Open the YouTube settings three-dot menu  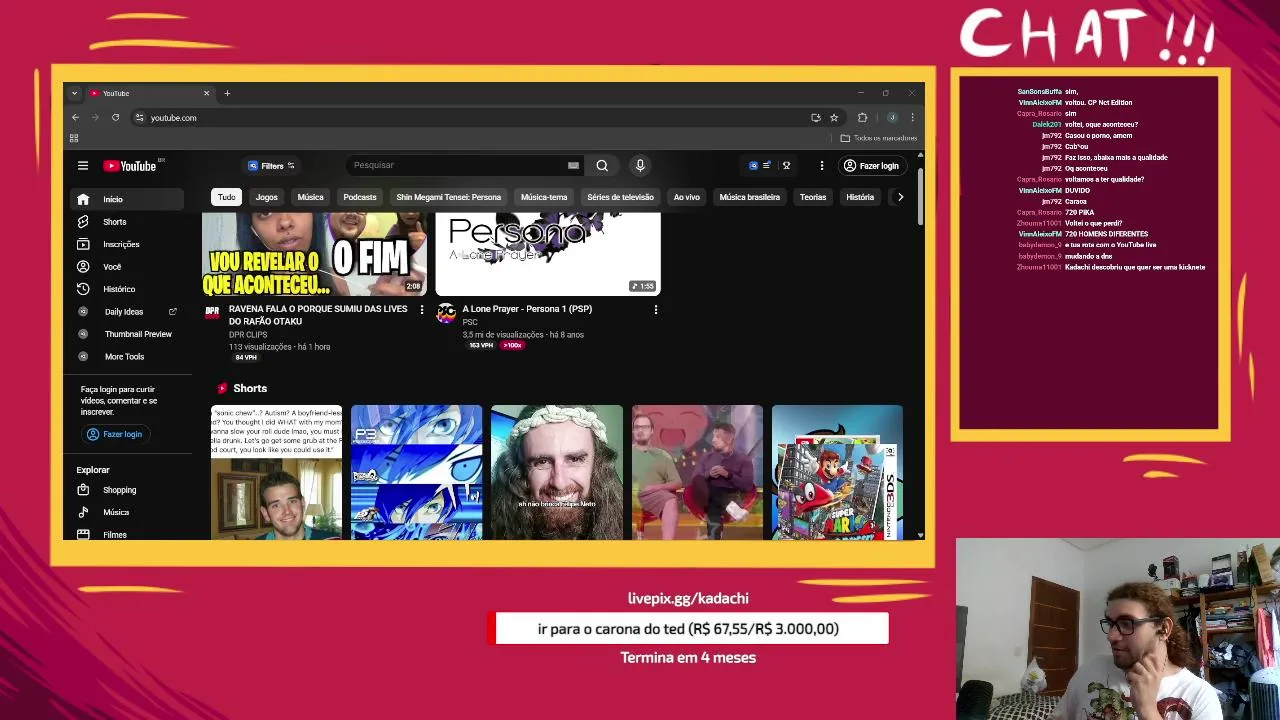[822, 166]
